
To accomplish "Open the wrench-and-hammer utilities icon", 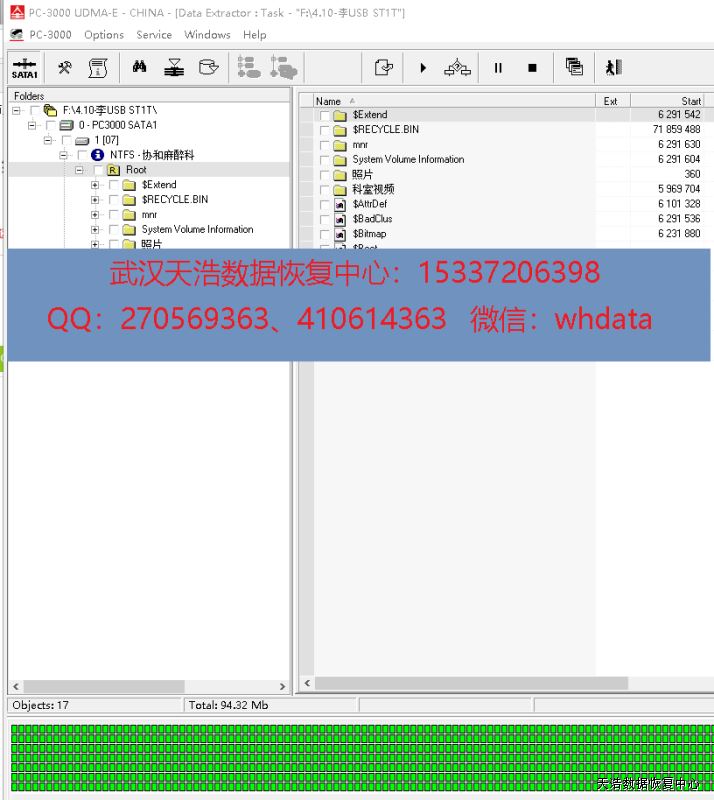I will pos(65,68).
